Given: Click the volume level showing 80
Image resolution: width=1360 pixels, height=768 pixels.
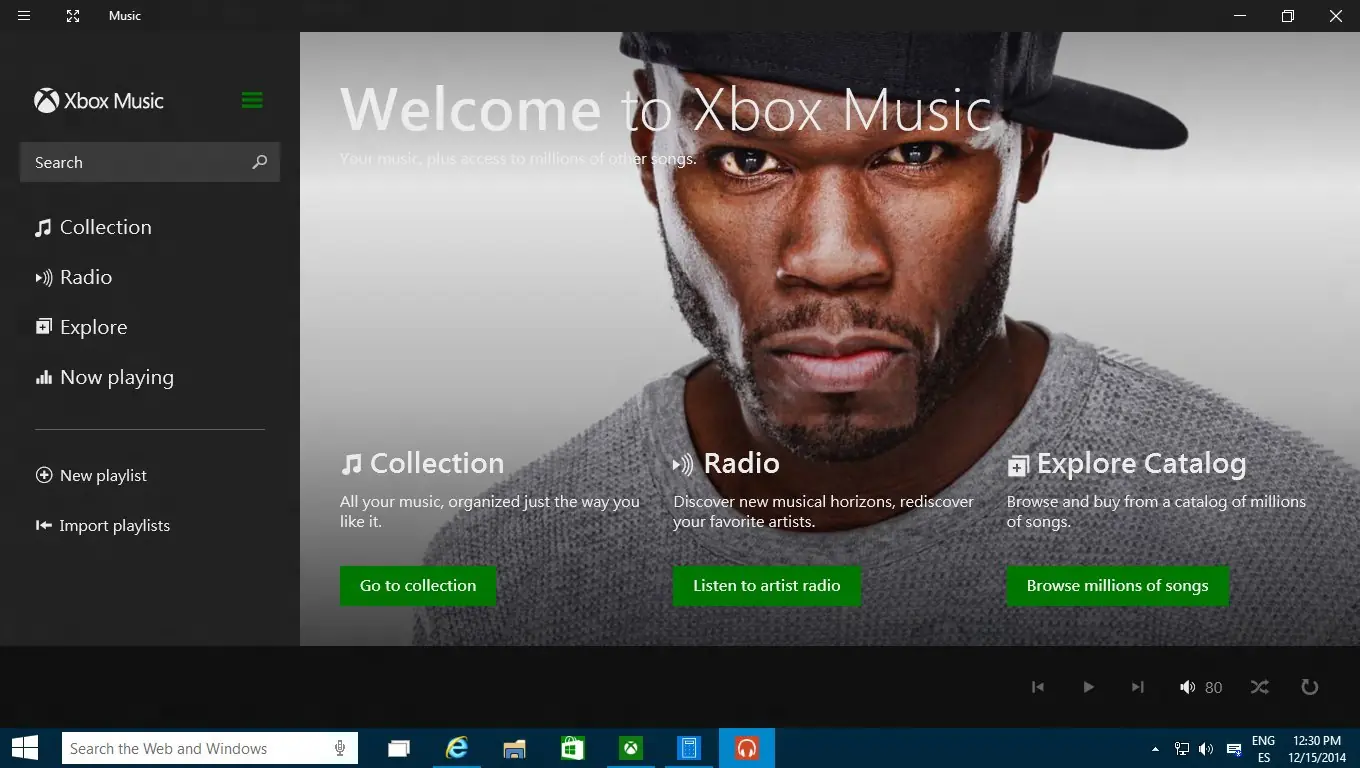Looking at the screenshot, I should pyautogui.click(x=1213, y=687).
